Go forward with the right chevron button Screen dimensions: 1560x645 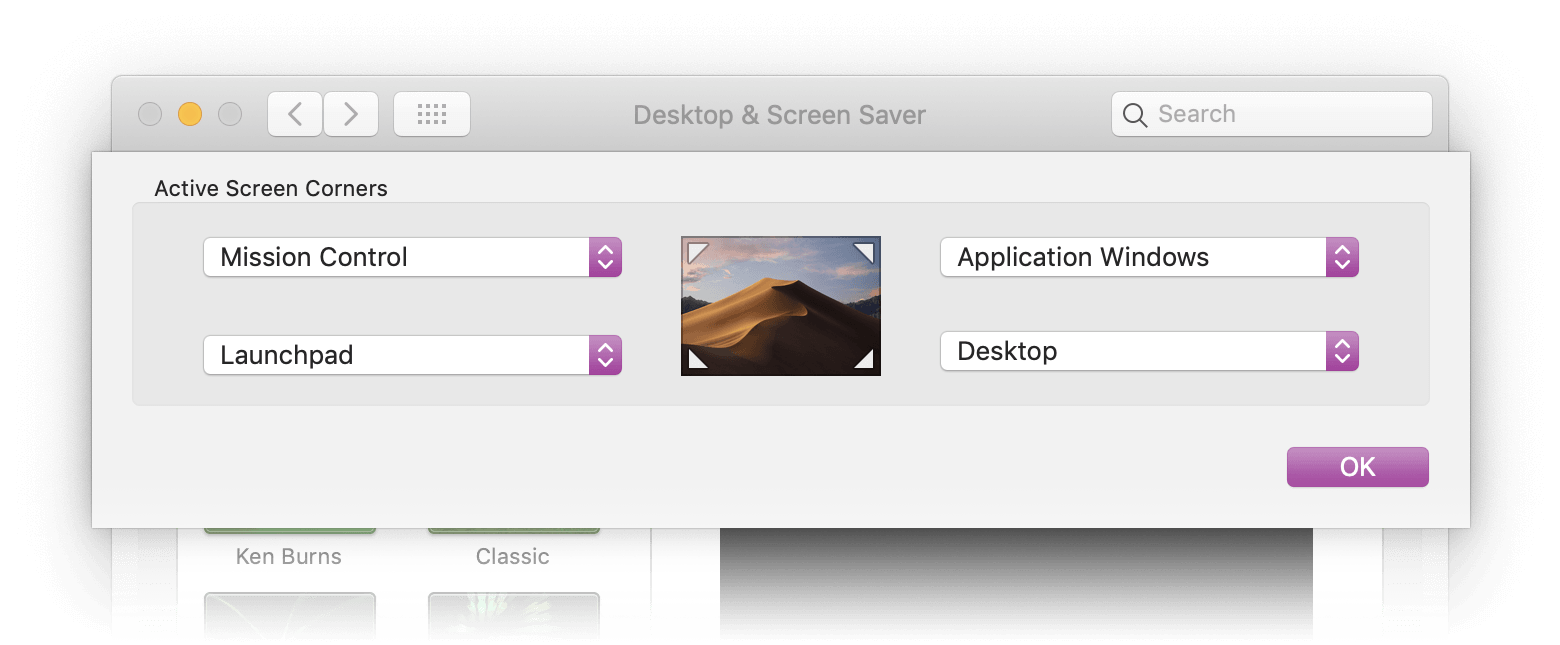tap(351, 114)
